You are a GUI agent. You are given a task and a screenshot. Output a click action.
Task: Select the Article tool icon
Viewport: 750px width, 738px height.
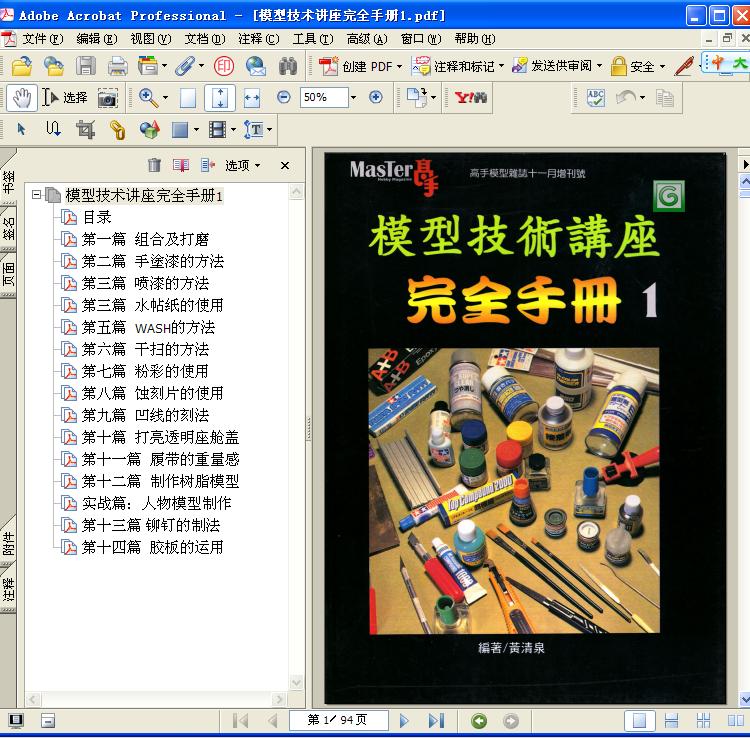point(53,129)
